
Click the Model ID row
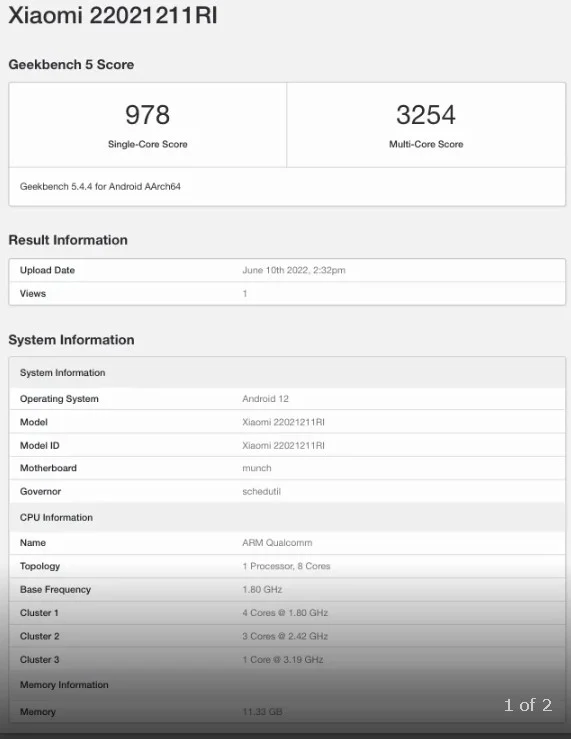point(287,445)
